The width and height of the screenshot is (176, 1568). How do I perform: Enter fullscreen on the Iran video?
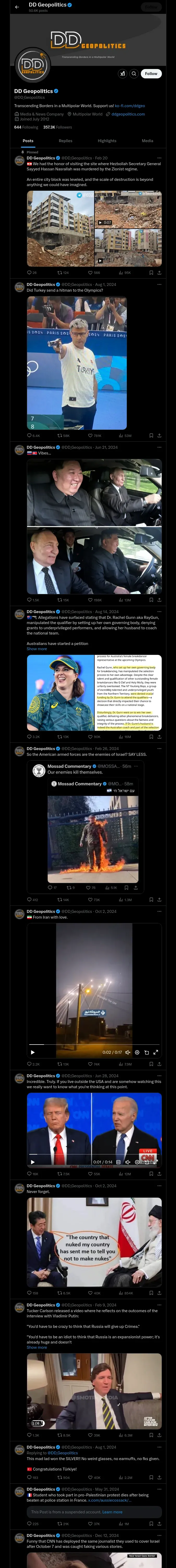(x=156, y=1052)
